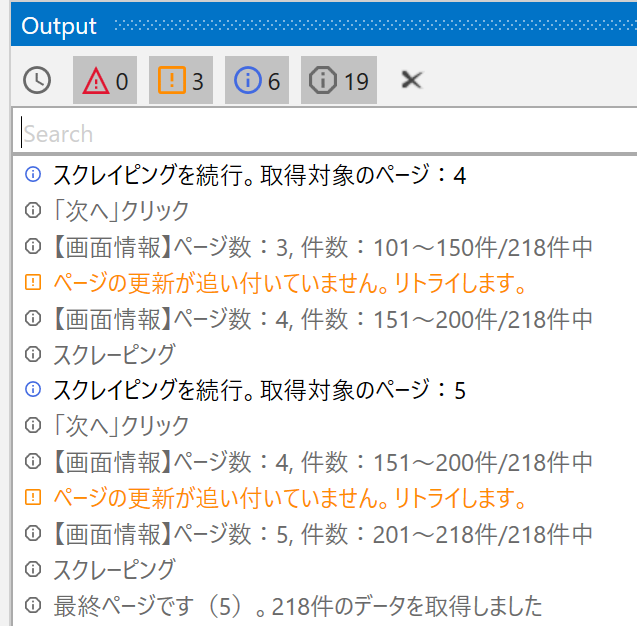Toggle the trace filter showing 19

[x=339, y=80]
